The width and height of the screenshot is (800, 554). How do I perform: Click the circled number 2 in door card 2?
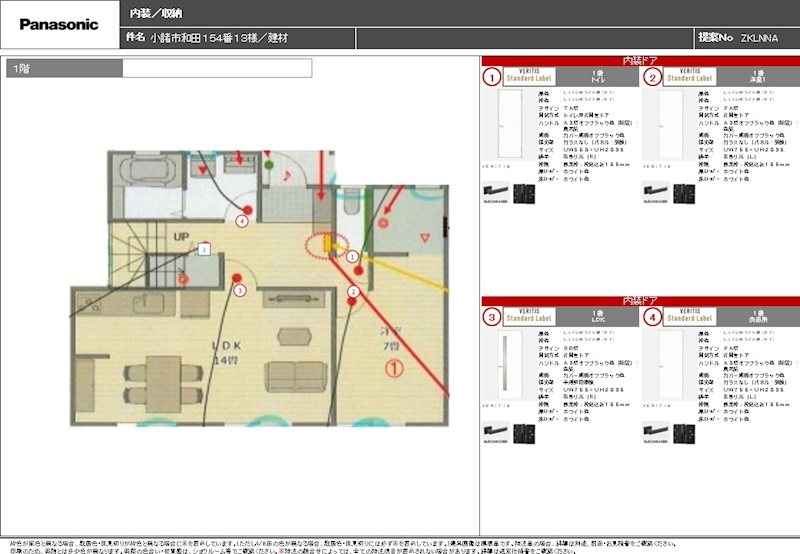(x=652, y=78)
